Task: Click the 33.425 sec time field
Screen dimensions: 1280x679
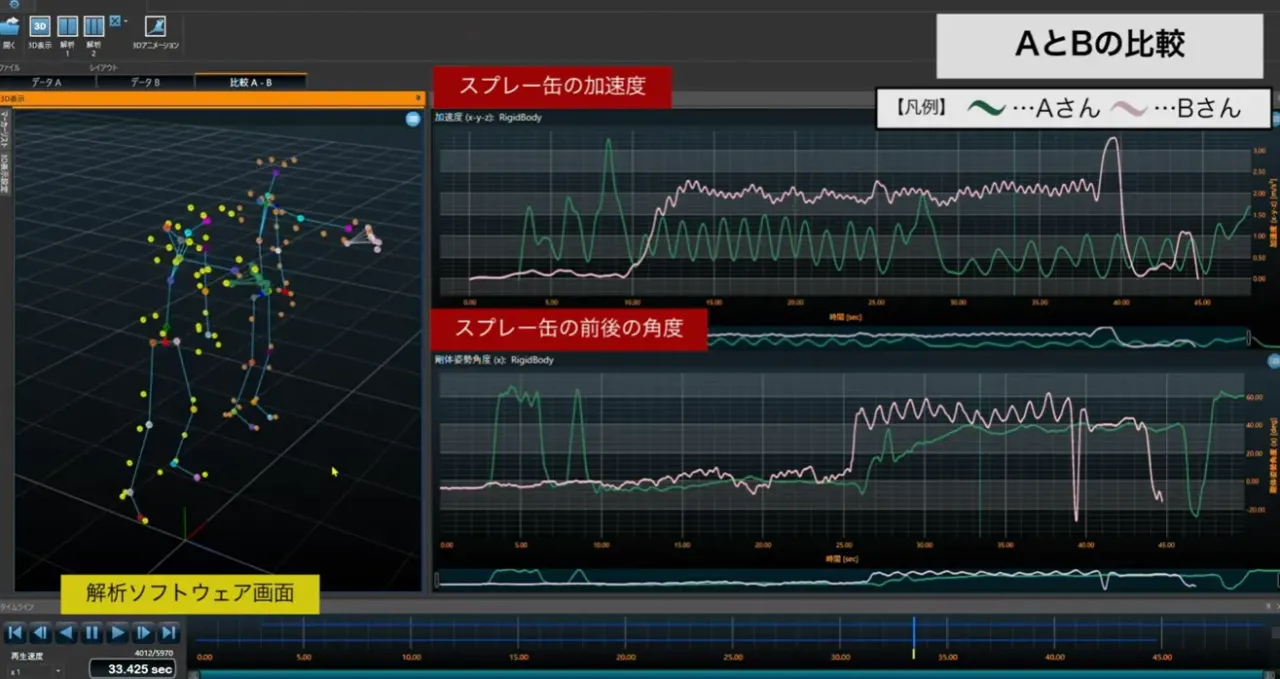Action: click(132, 669)
